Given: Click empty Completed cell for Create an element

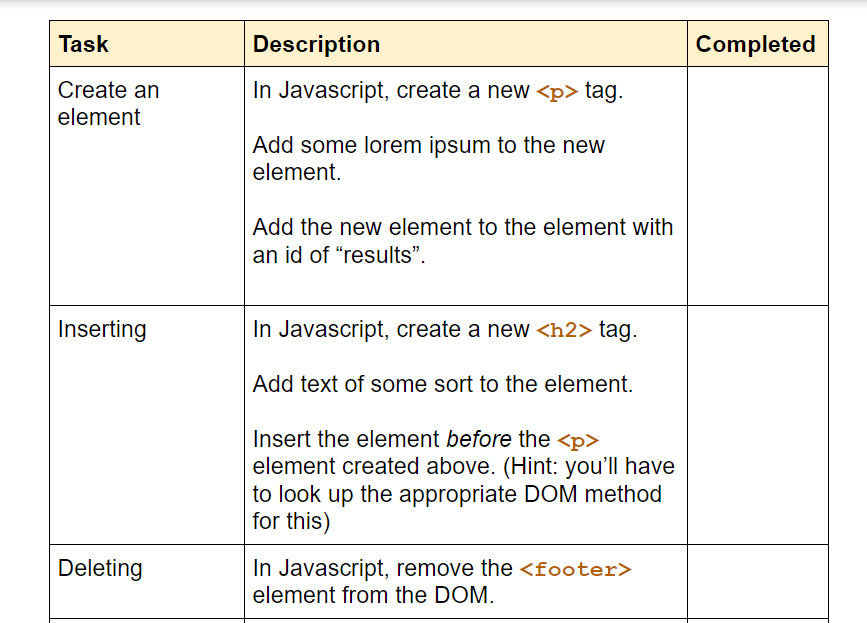Looking at the screenshot, I should [x=758, y=186].
